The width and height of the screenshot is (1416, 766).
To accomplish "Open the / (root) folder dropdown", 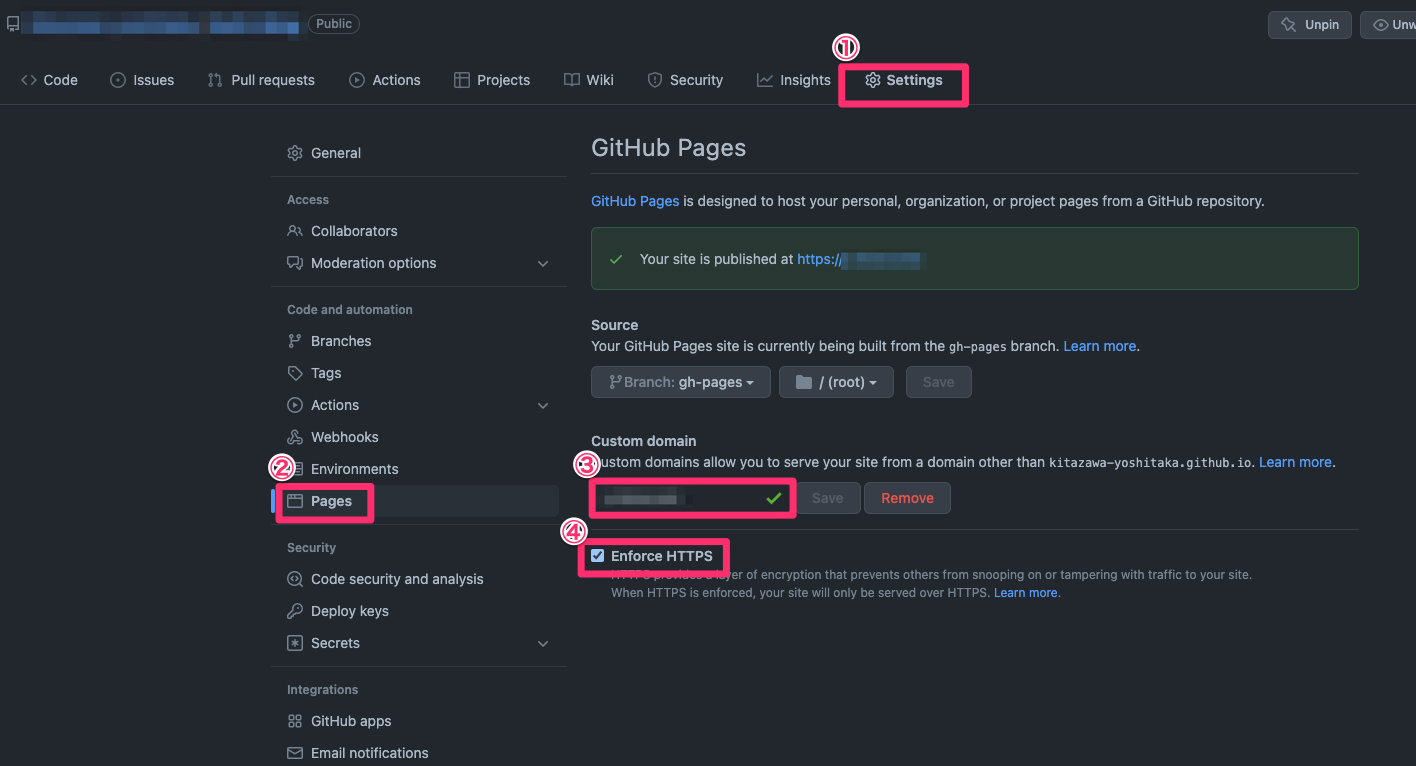I will tap(836, 382).
